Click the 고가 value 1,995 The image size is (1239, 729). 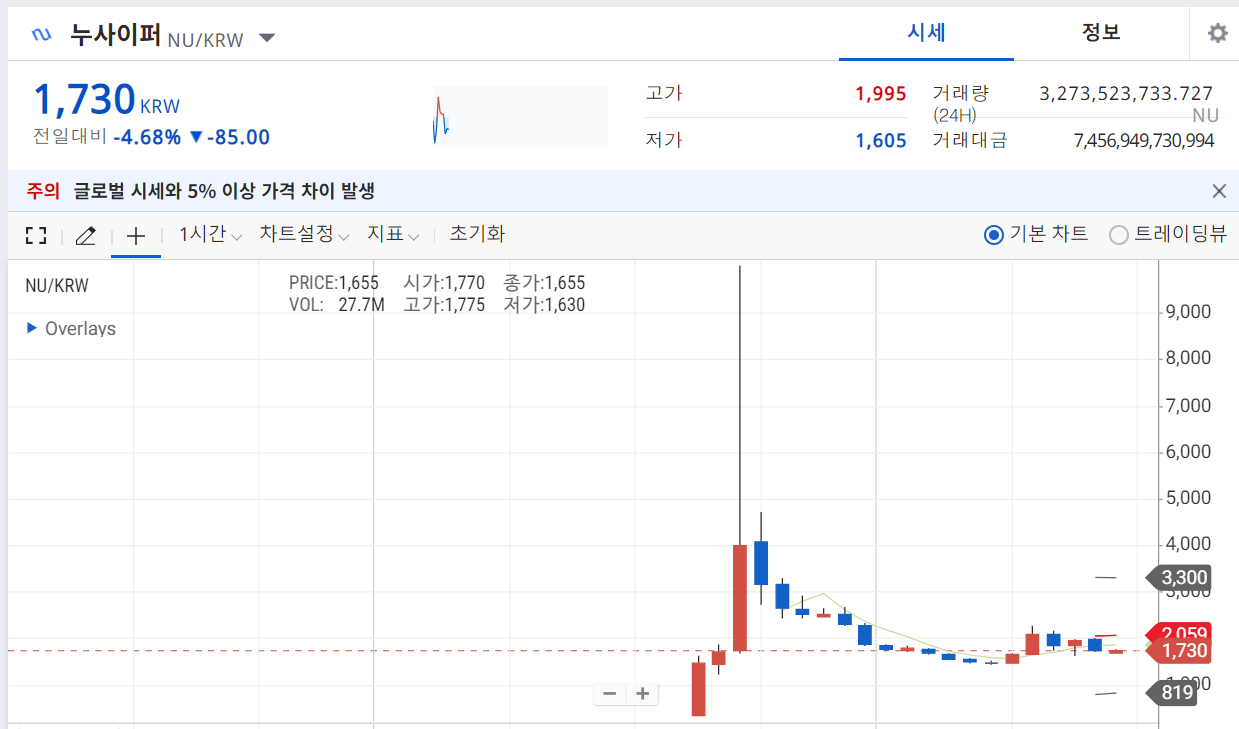pos(880,94)
